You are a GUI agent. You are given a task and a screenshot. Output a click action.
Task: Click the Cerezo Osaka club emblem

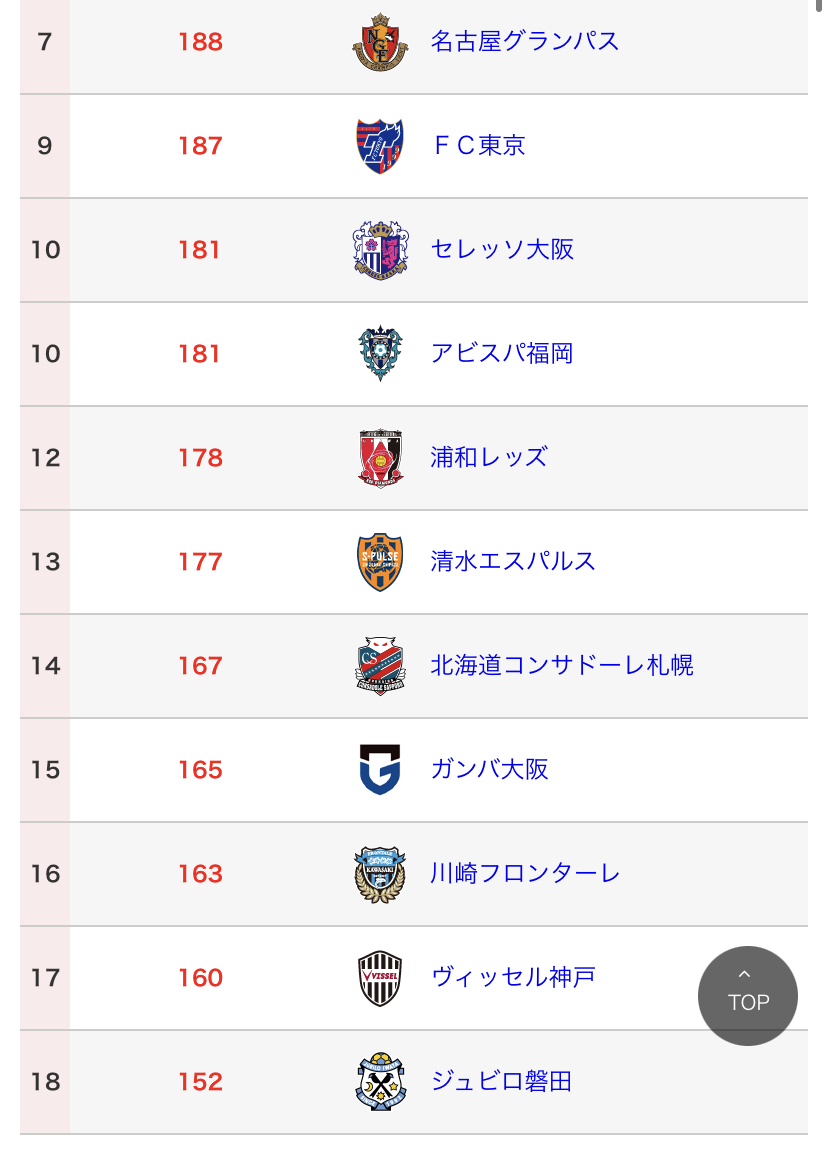tap(380, 250)
